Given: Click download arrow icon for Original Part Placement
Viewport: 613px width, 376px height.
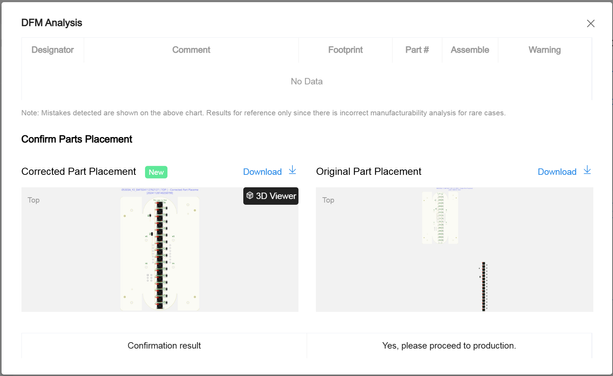Looking at the screenshot, I should [587, 170].
